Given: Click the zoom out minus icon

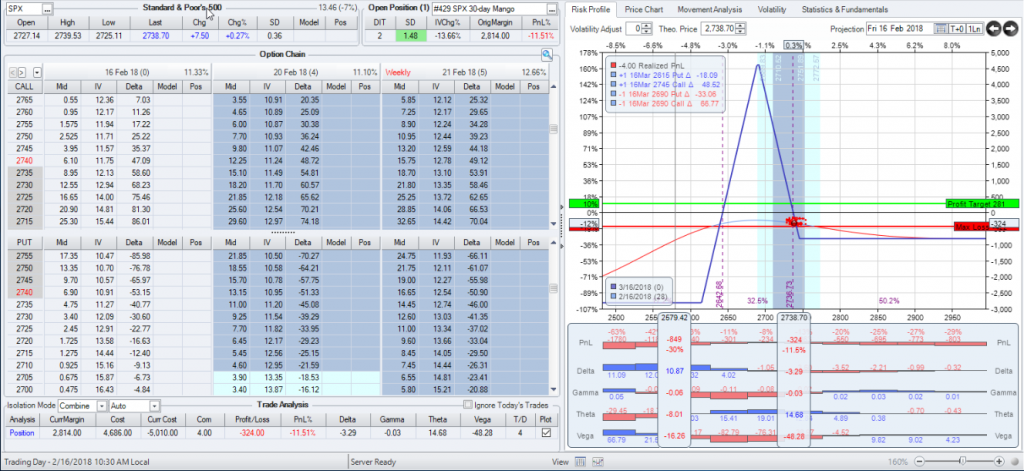Looking at the screenshot, I should point(921,461).
